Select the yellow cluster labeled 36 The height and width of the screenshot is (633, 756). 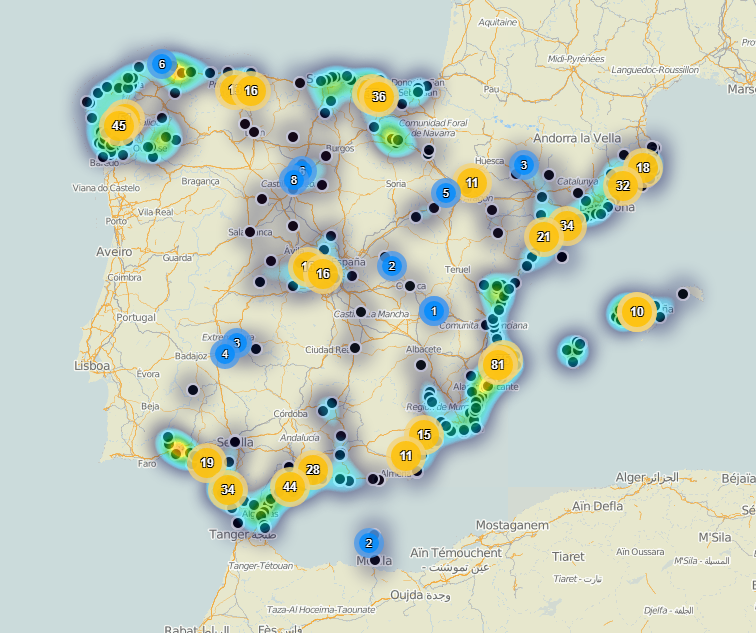(378, 96)
